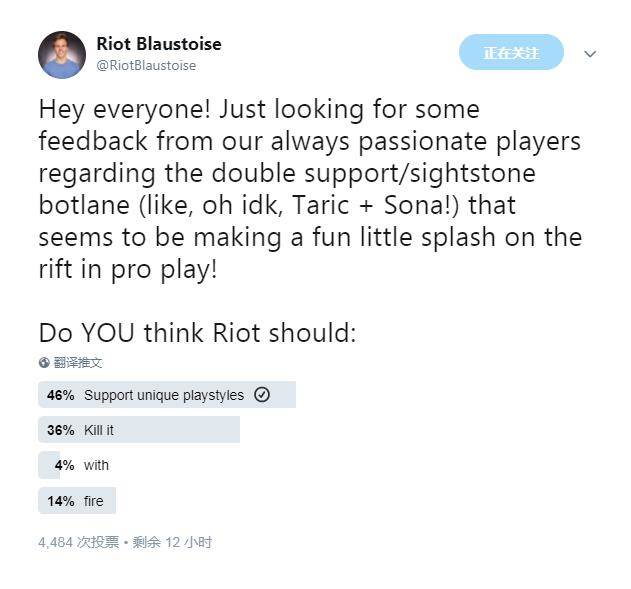This screenshot has width=631, height=589.
Task: Click the checkmark icon on the voted option
Action: [x=262, y=395]
